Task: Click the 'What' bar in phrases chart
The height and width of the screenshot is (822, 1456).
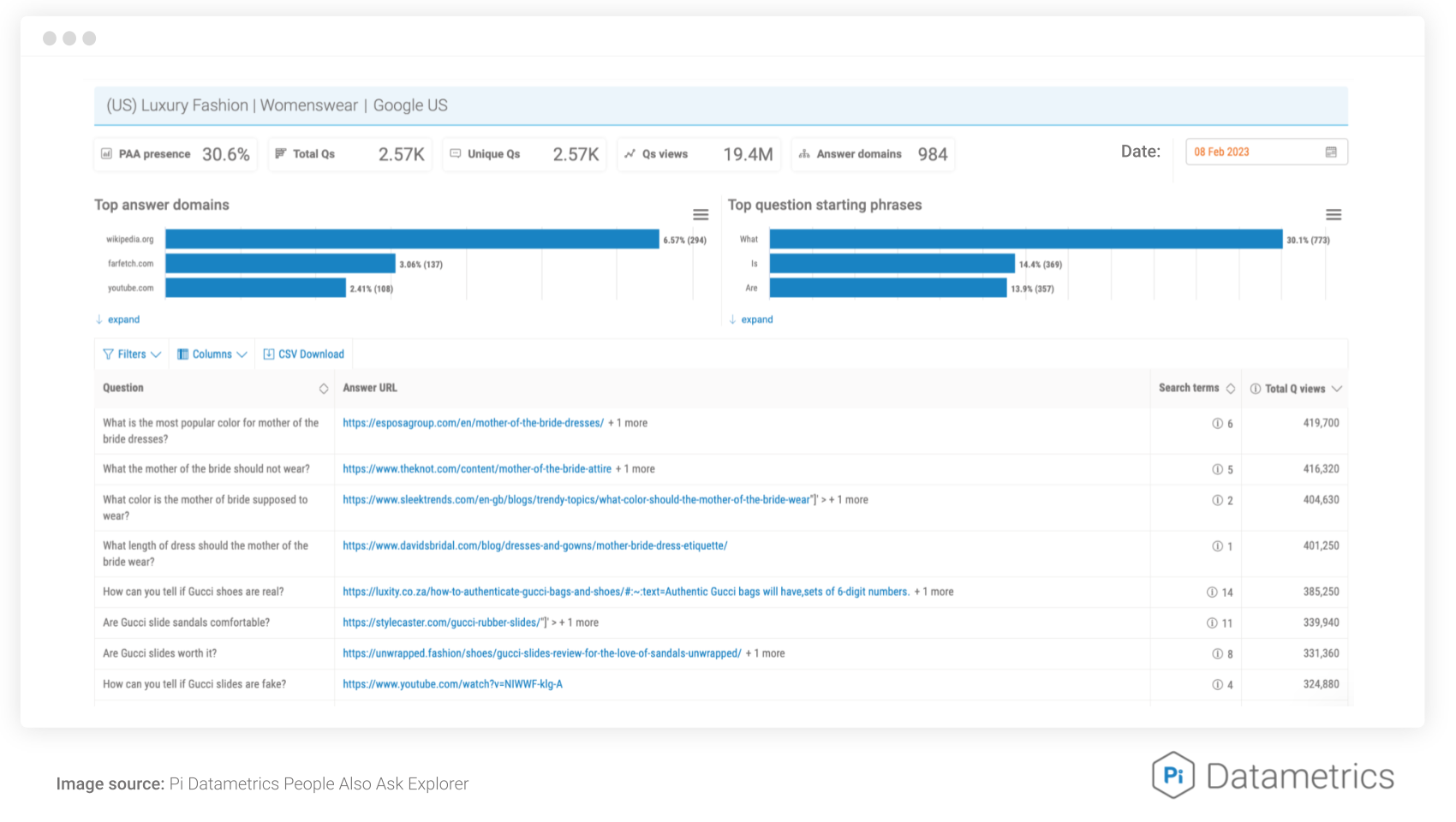Action: pyautogui.click(x=1026, y=239)
